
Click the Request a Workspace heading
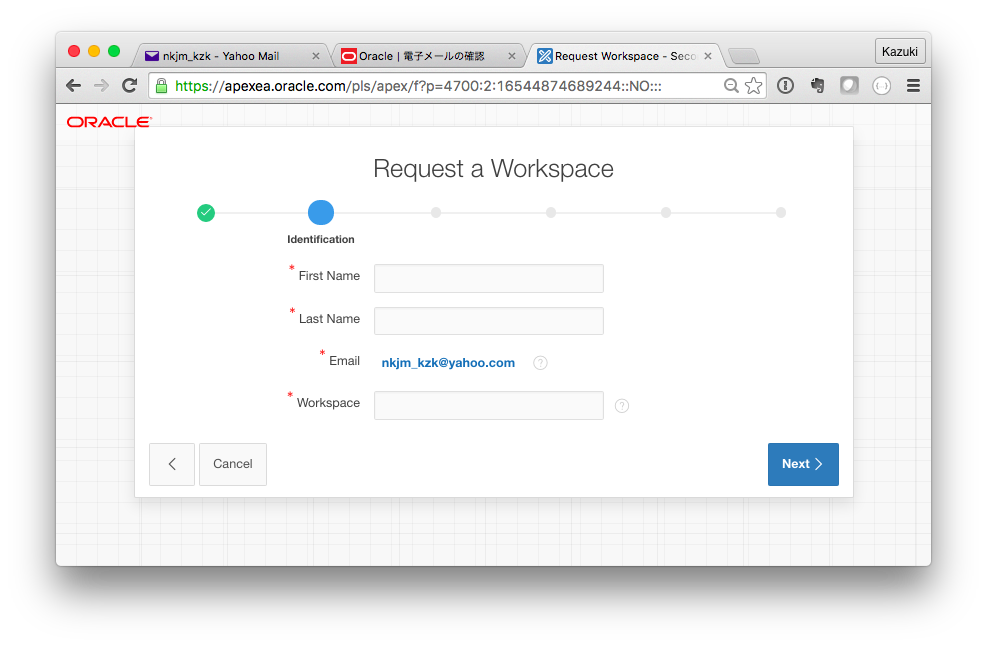point(494,169)
